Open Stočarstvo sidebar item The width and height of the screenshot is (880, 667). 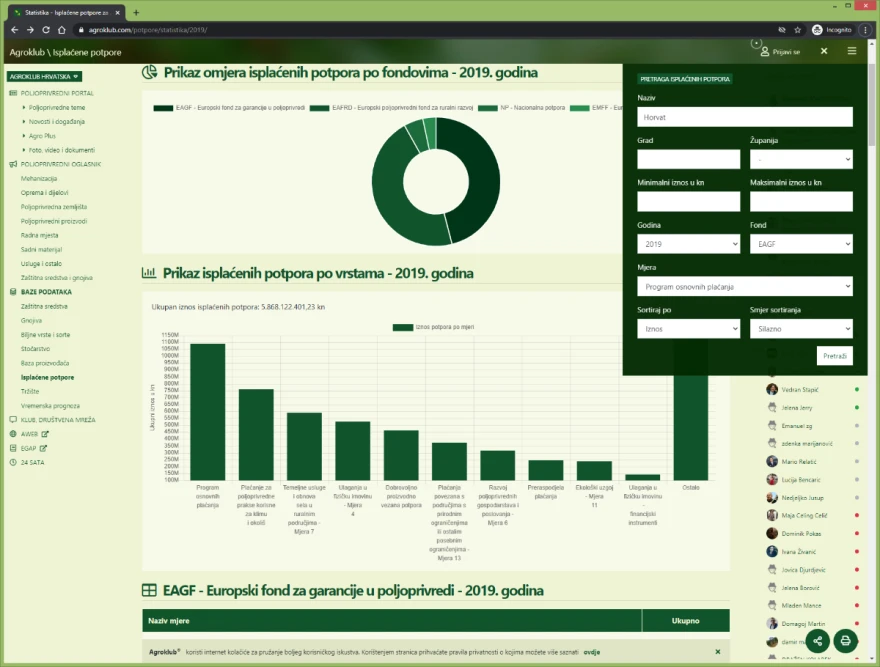[35, 349]
